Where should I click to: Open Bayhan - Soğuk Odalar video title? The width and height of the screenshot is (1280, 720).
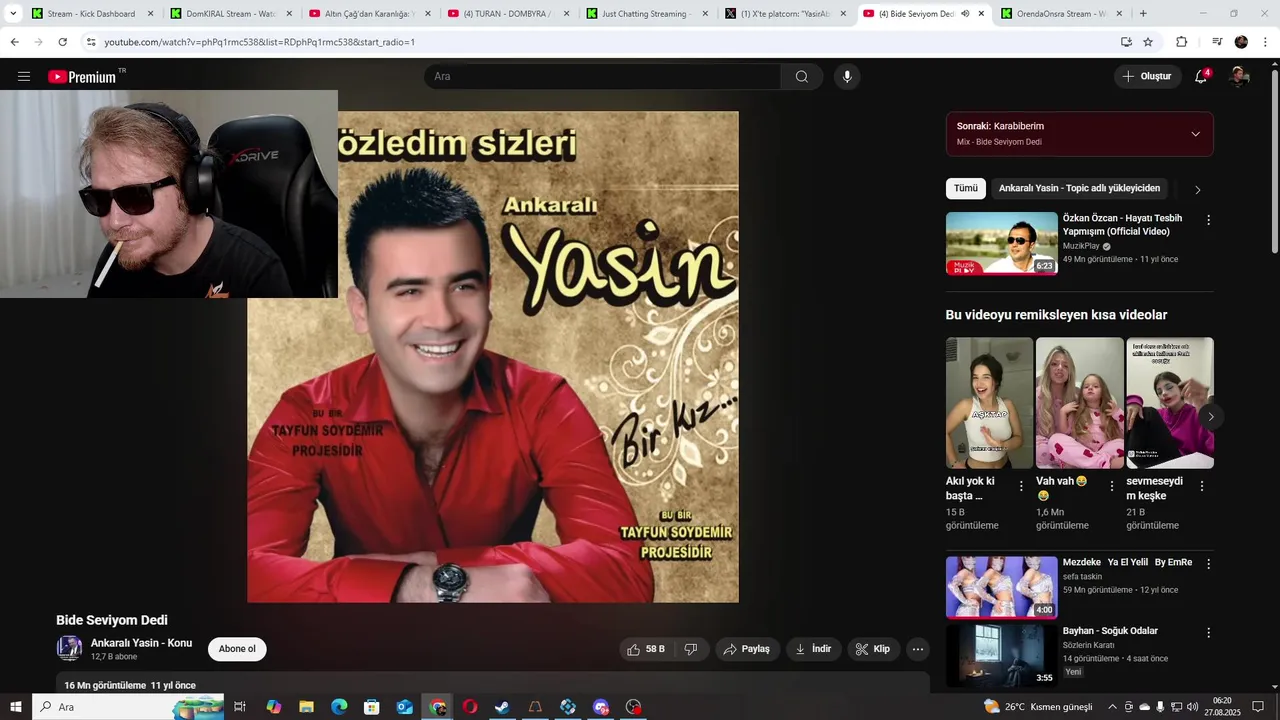point(1110,631)
